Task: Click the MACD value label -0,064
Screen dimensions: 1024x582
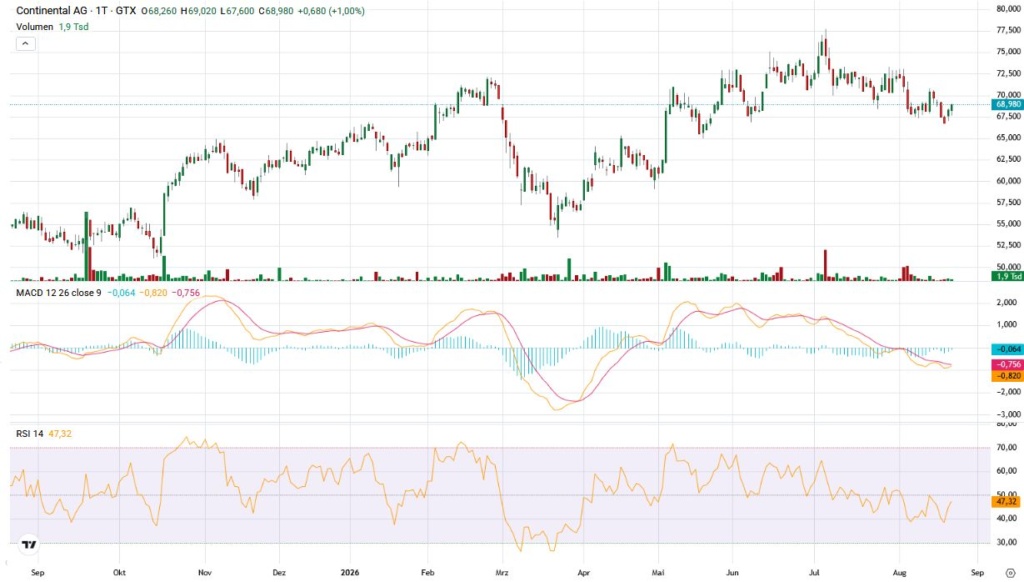Action: [1007, 349]
